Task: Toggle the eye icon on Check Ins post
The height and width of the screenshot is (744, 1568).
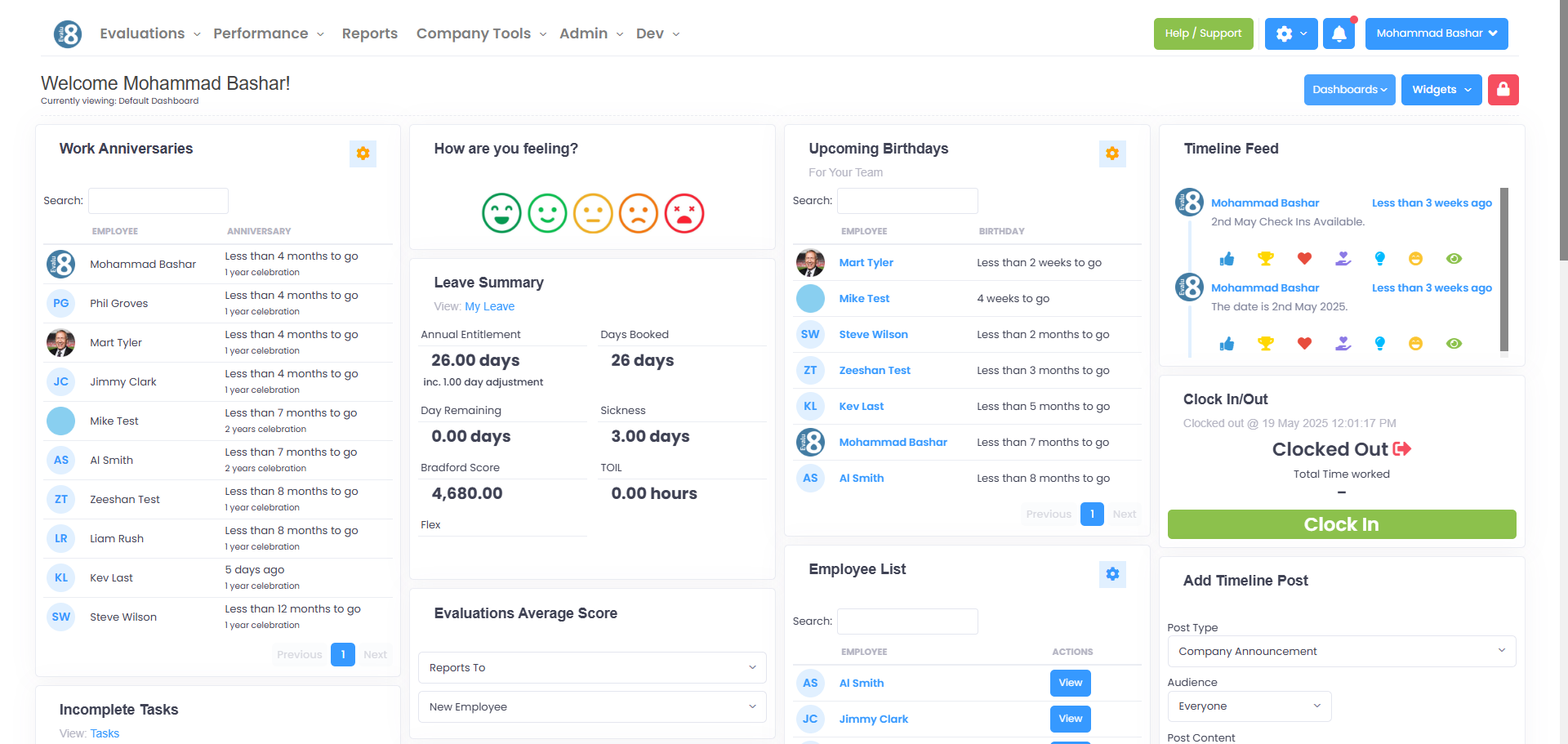Action: [x=1454, y=259]
